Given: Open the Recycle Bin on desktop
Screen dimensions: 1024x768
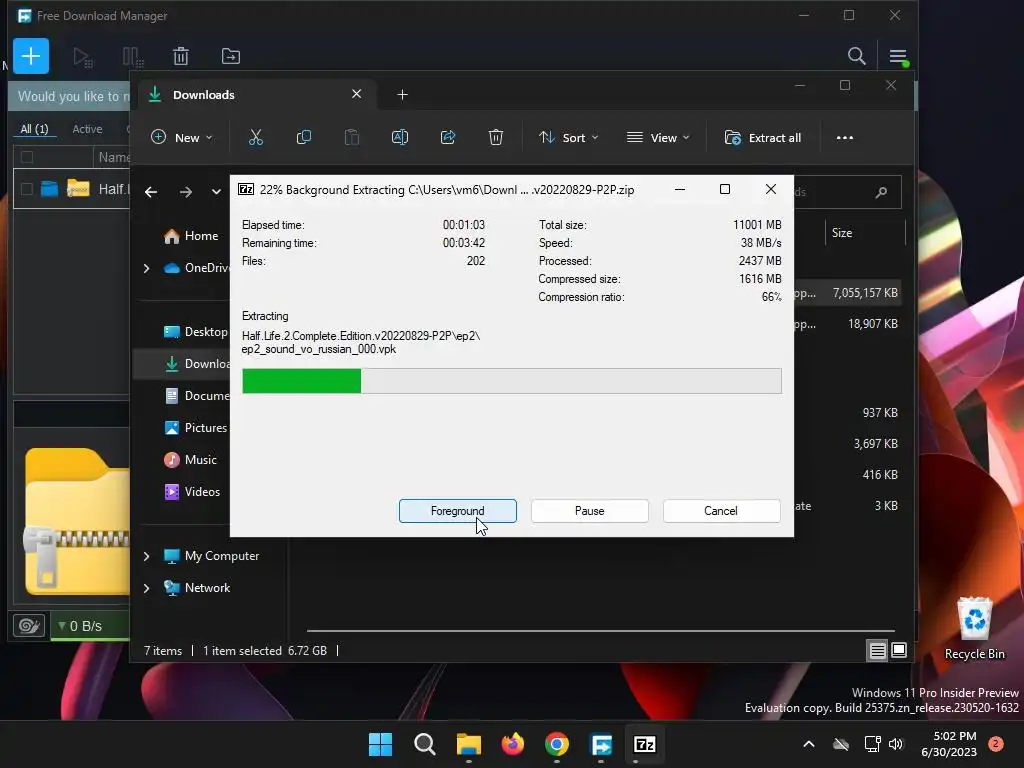Looking at the screenshot, I should 974,628.
